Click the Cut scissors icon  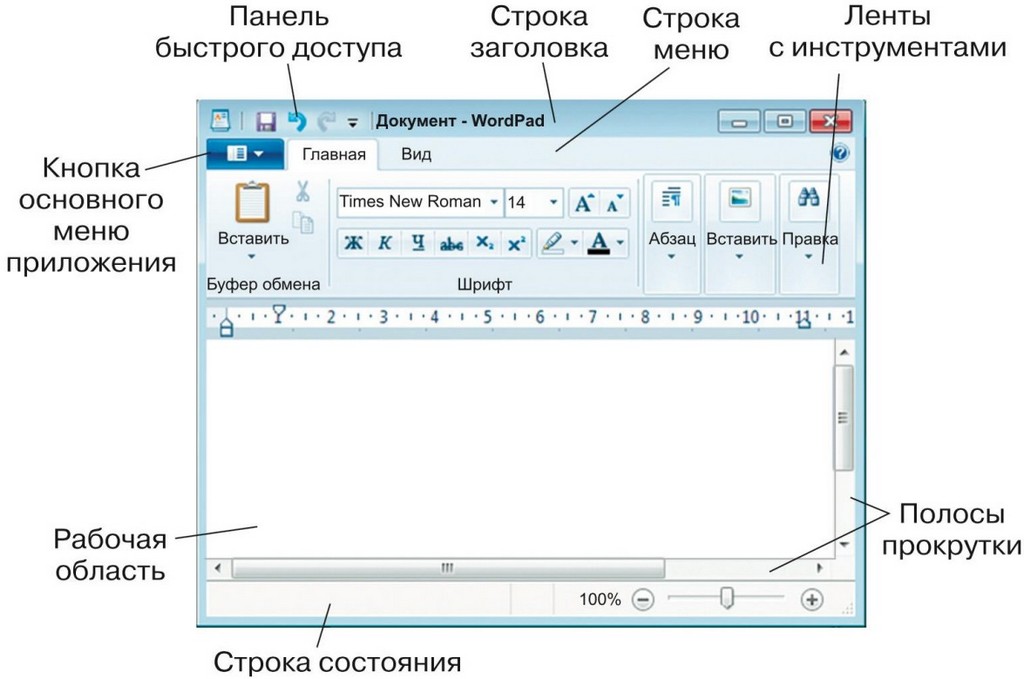[x=303, y=191]
